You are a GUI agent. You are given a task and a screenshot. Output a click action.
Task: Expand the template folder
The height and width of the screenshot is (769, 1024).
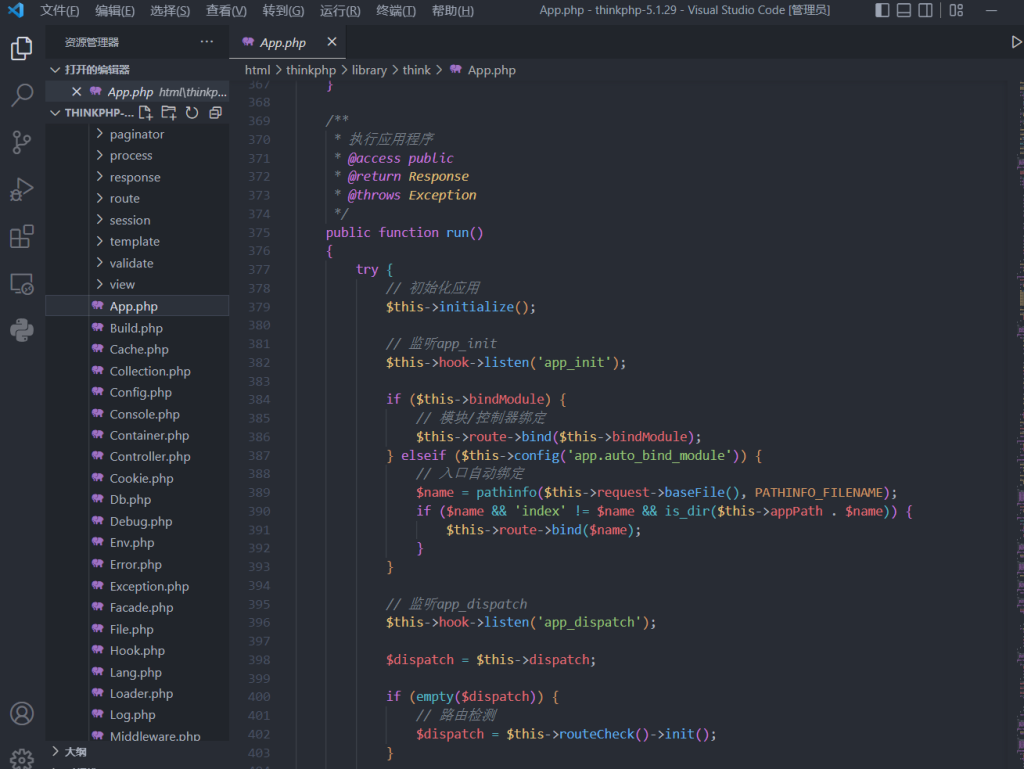[134, 241]
